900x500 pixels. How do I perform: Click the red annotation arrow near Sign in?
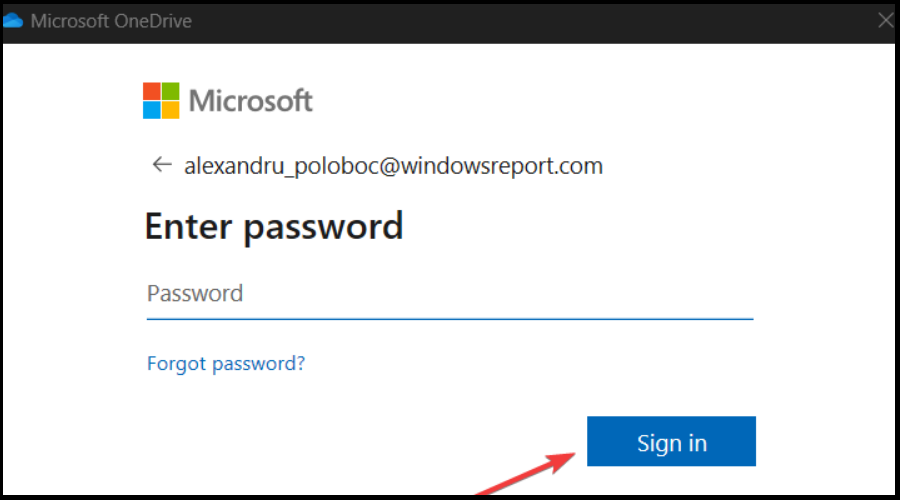pyautogui.click(x=525, y=474)
